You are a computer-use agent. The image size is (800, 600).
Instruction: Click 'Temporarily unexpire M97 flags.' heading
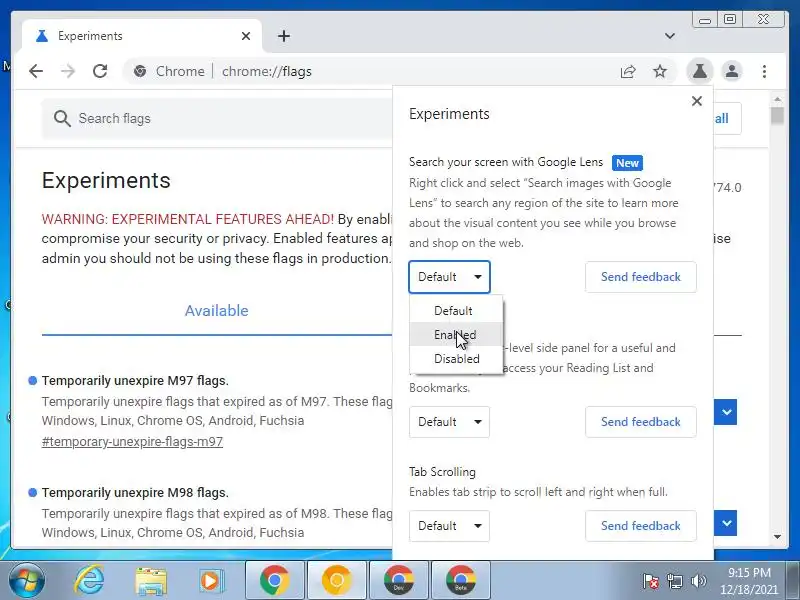[135, 381]
